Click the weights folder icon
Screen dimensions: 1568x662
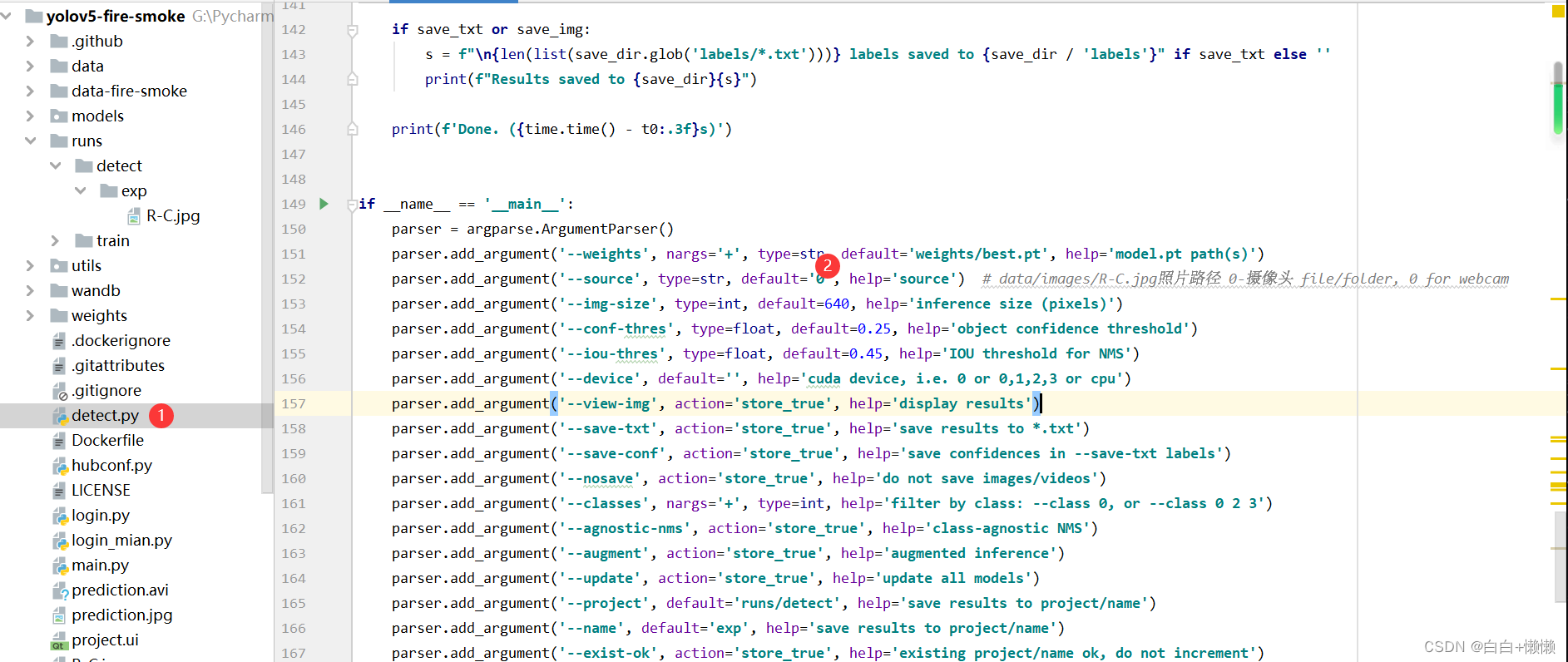pos(59,315)
